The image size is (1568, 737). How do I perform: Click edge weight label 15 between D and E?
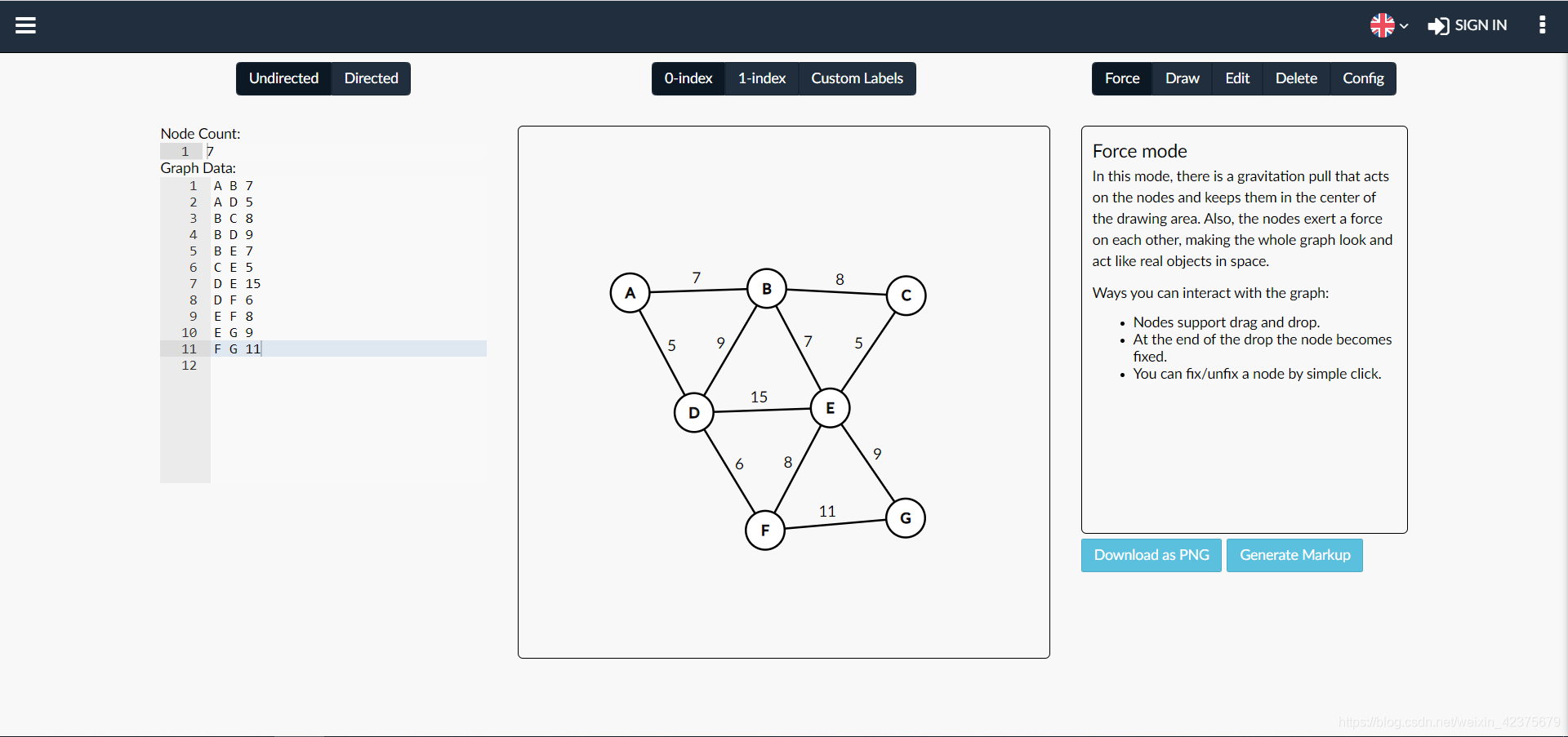point(759,397)
